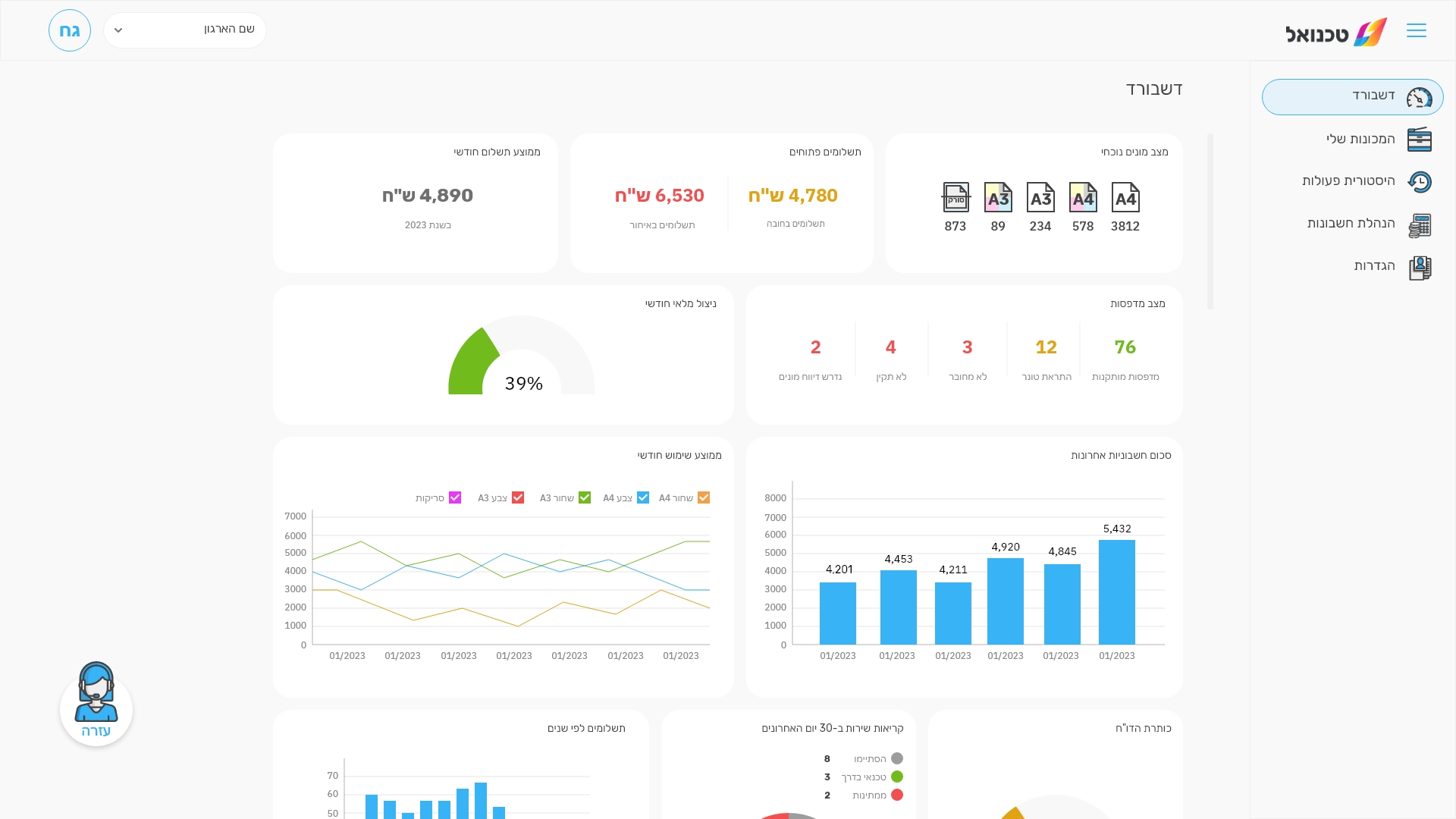The height and width of the screenshot is (819, 1456).
Task: Toggle the צבע A4 series checkbox
Action: [643, 497]
